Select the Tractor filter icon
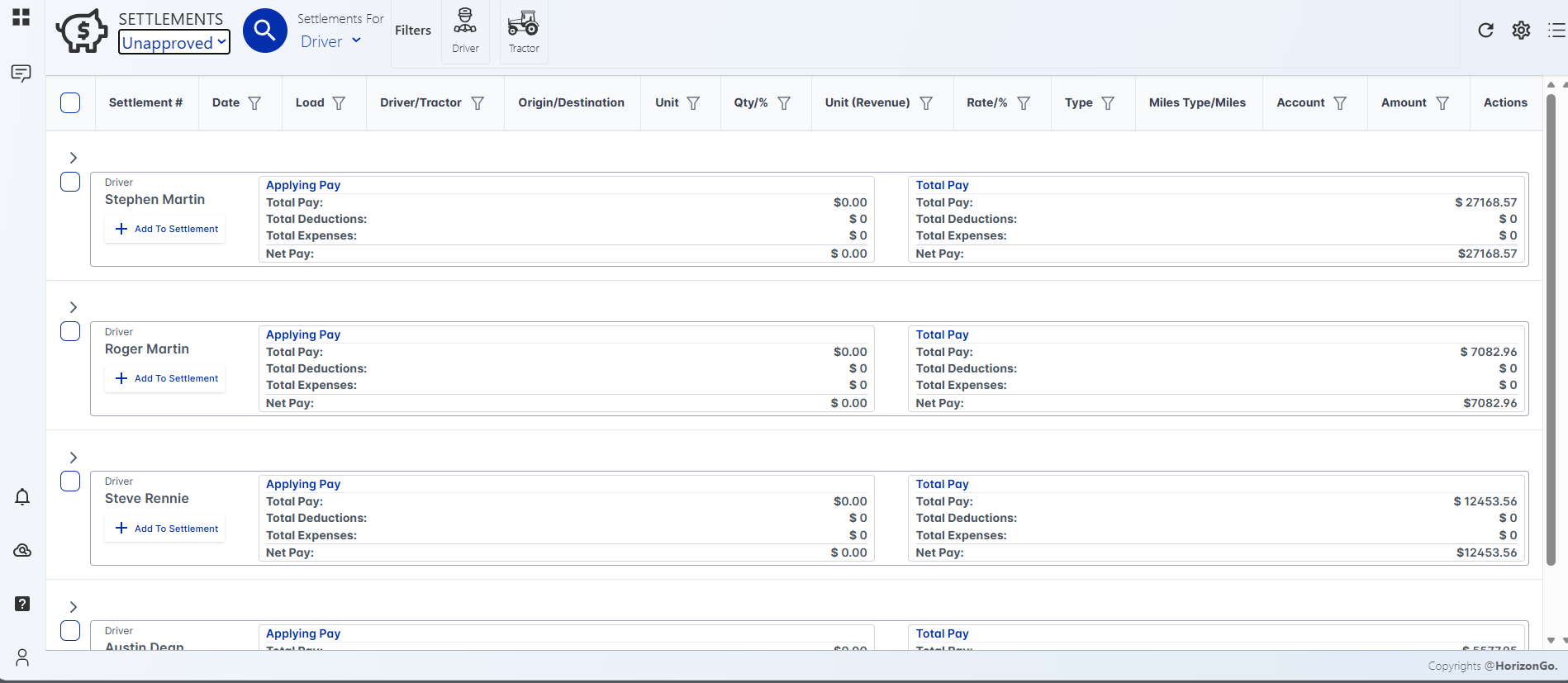The image size is (1568, 683). coord(523,31)
